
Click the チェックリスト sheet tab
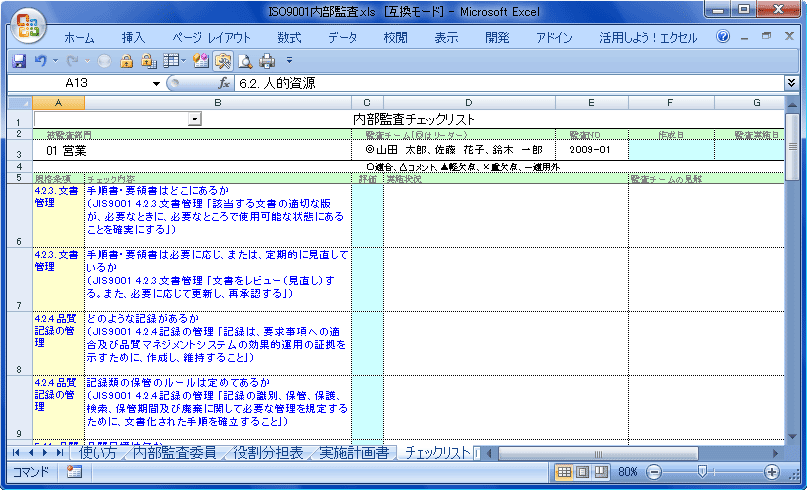click(x=437, y=453)
